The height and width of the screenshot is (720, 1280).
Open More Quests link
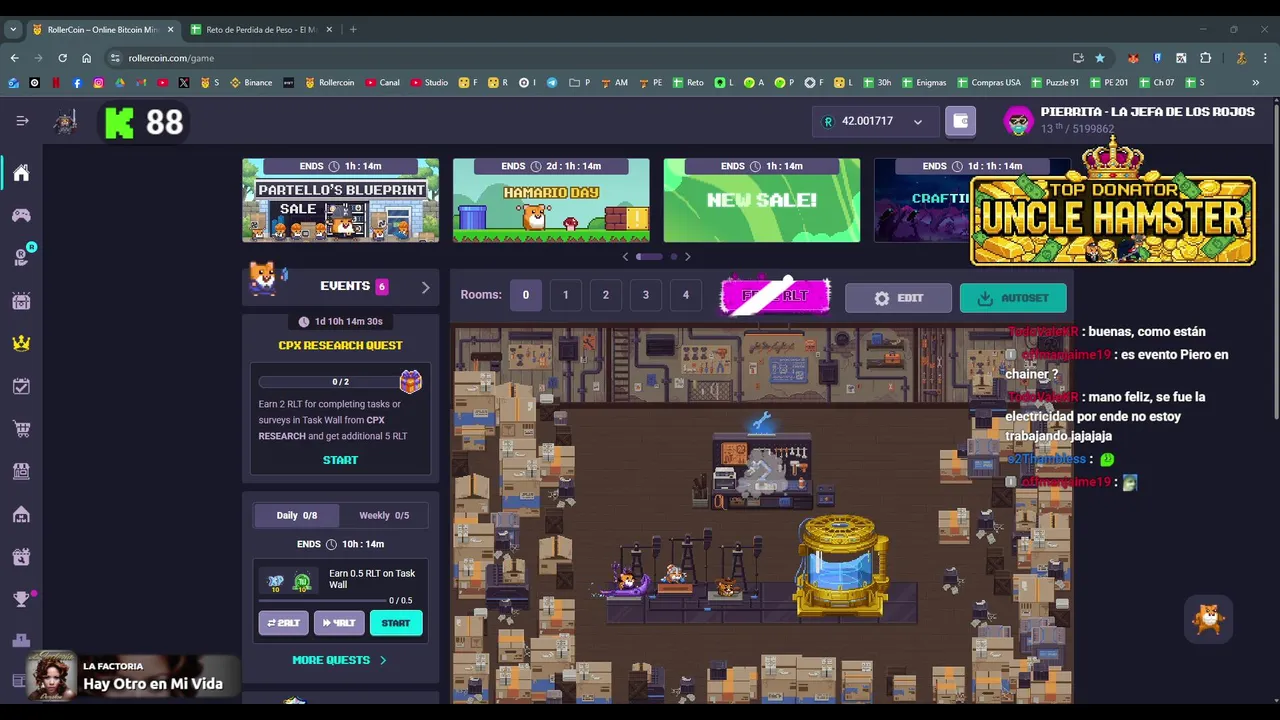pyautogui.click(x=339, y=660)
